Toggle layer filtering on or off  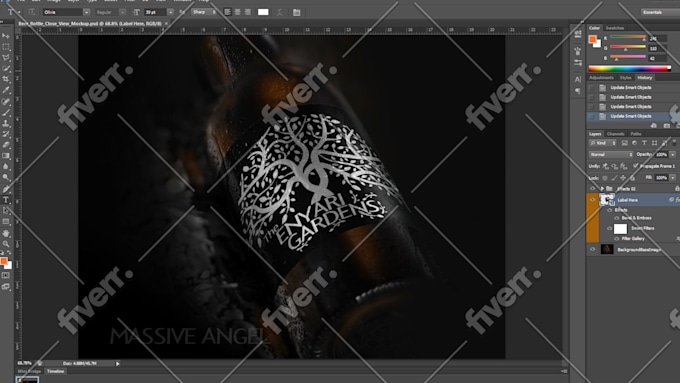click(x=674, y=143)
